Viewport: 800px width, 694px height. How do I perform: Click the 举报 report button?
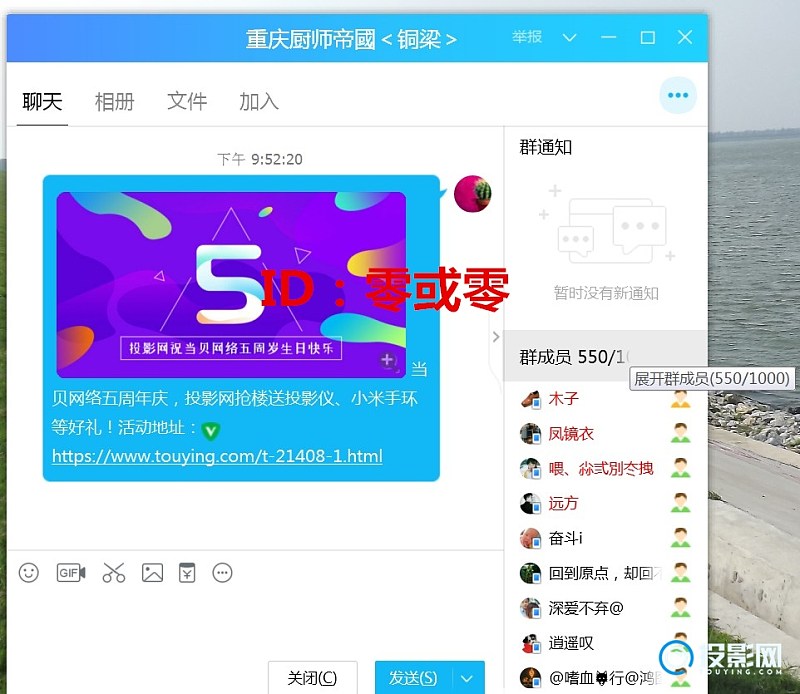pyautogui.click(x=527, y=37)
